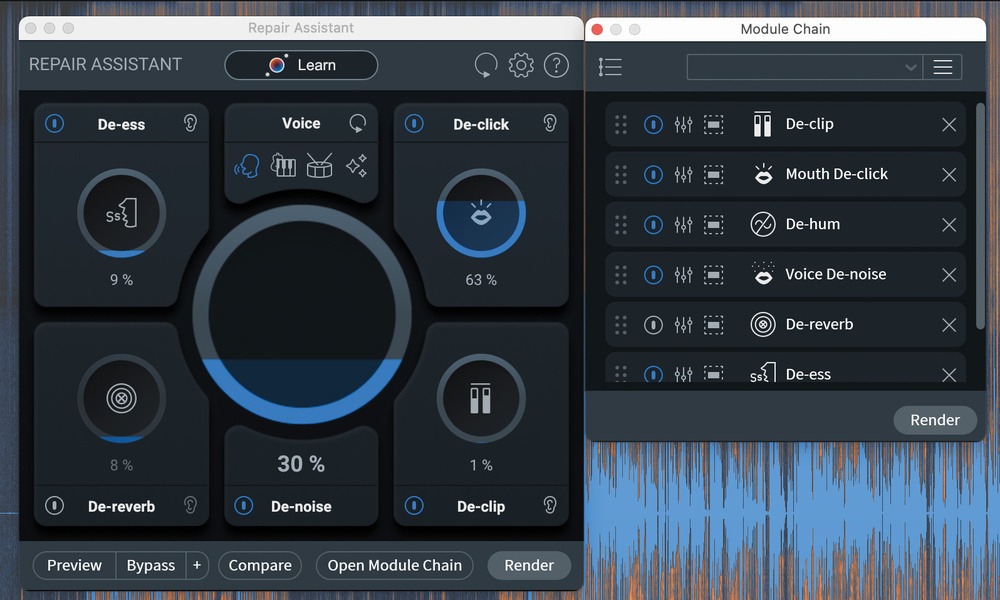Select the sound effects (sparkles) mode icon
The height and width of the screenshot is (600, 1000).
(x=357, y=166)
